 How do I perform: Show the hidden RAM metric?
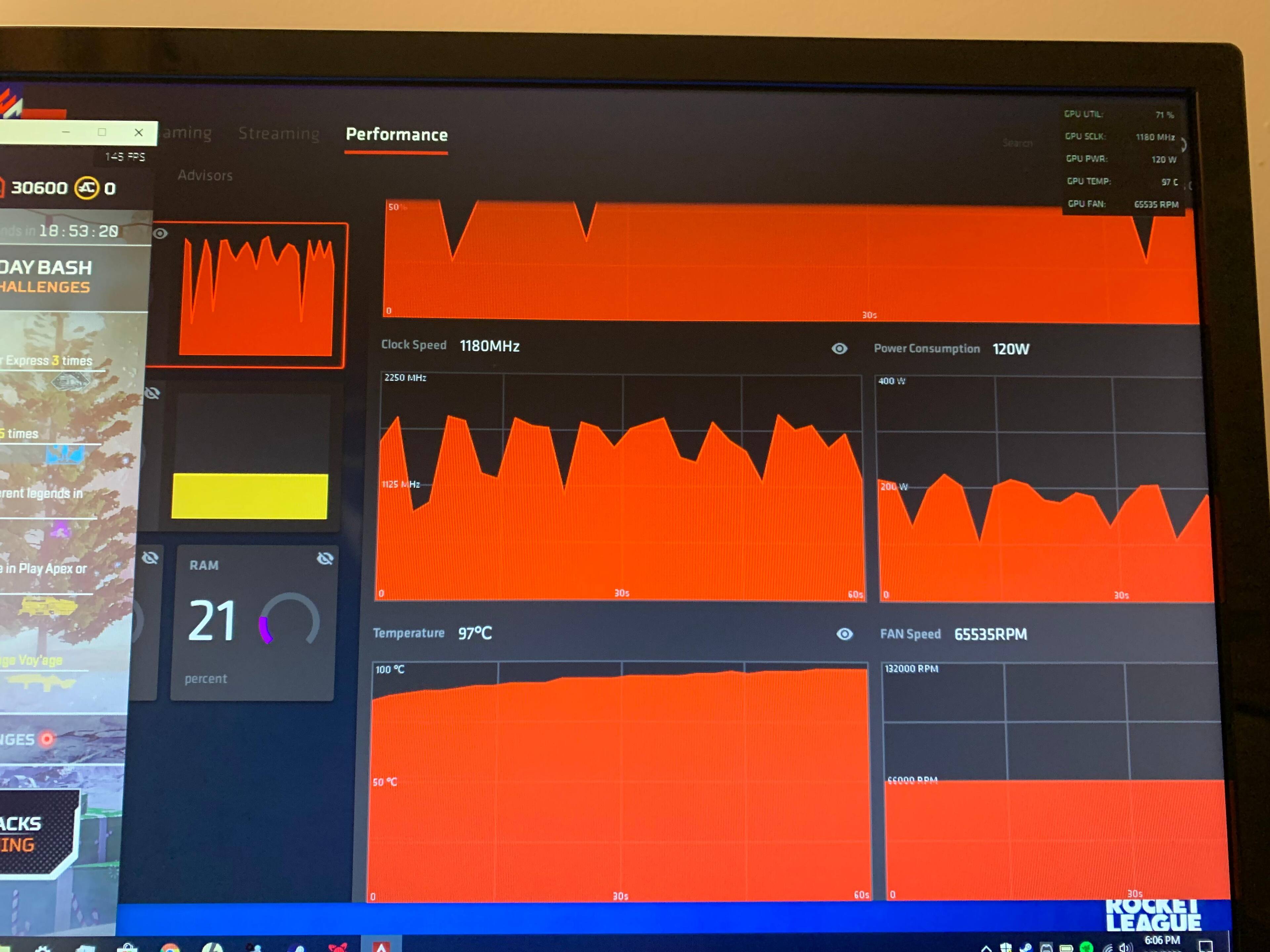[x=325, y=558]
